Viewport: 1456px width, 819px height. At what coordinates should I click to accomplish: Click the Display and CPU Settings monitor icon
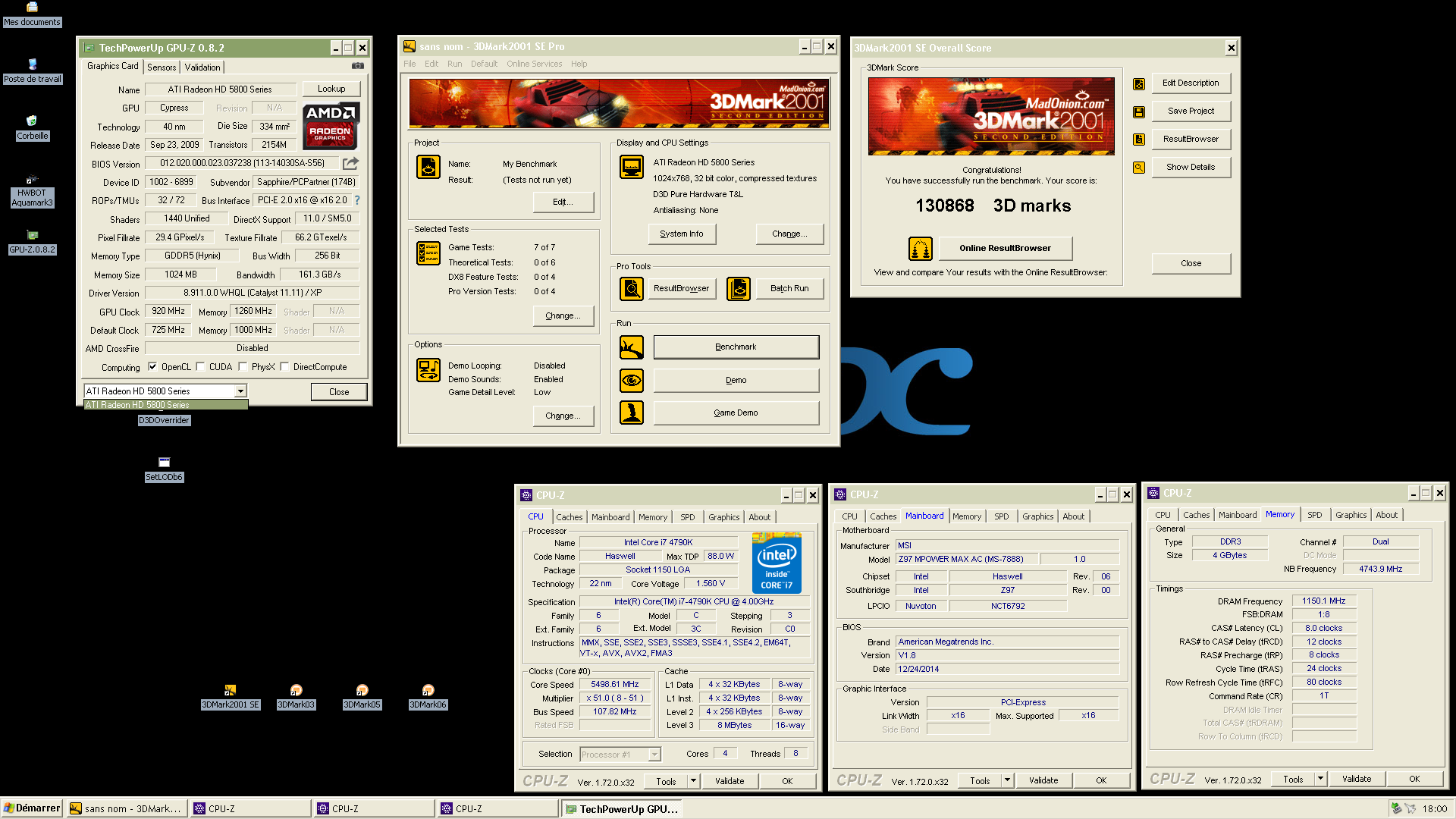(x=632, y=166)
